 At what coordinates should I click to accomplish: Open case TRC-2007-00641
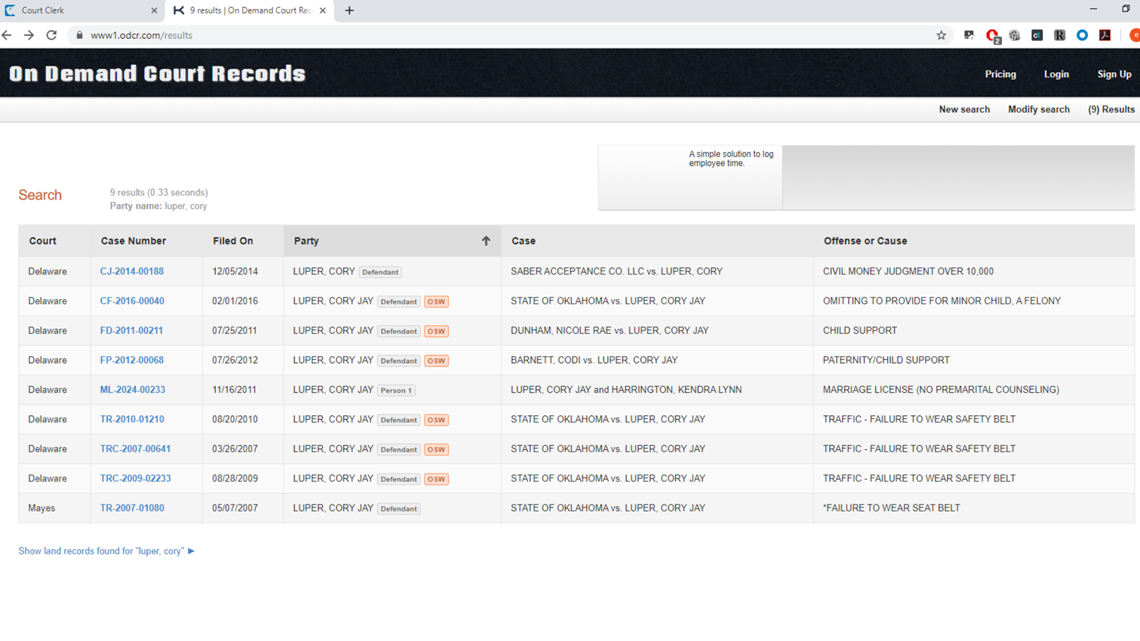pos(135,449)
